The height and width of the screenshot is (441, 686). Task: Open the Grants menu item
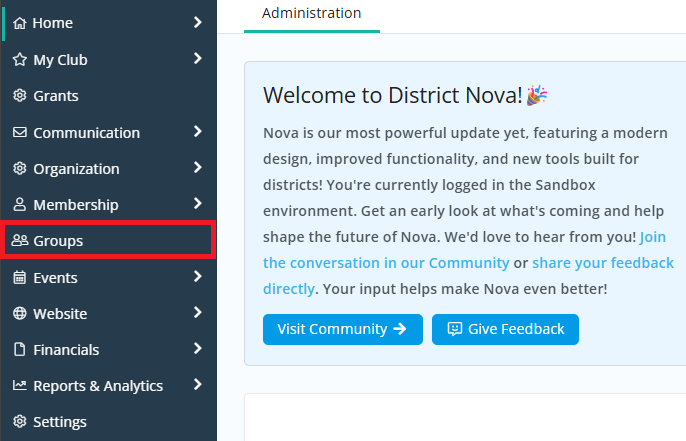click(108, 95)
